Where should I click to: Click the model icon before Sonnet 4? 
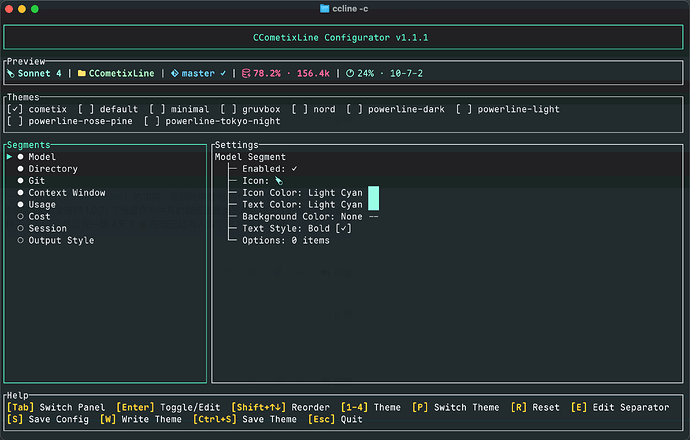pos(11,73)
